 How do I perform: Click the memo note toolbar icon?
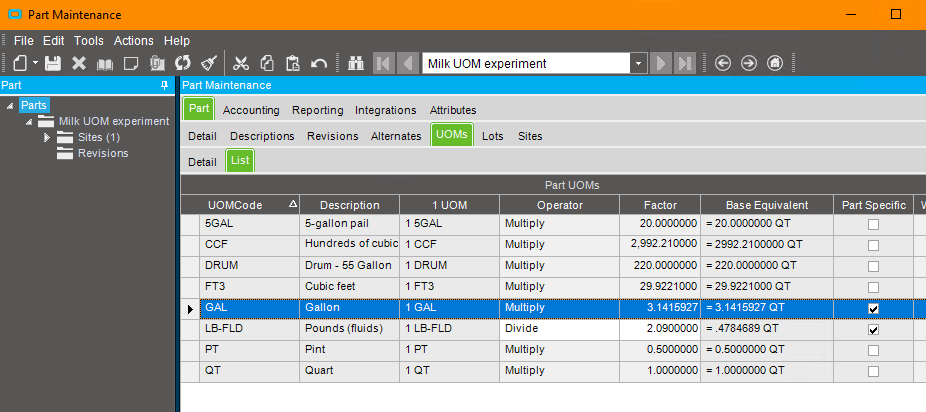[131, 63]
